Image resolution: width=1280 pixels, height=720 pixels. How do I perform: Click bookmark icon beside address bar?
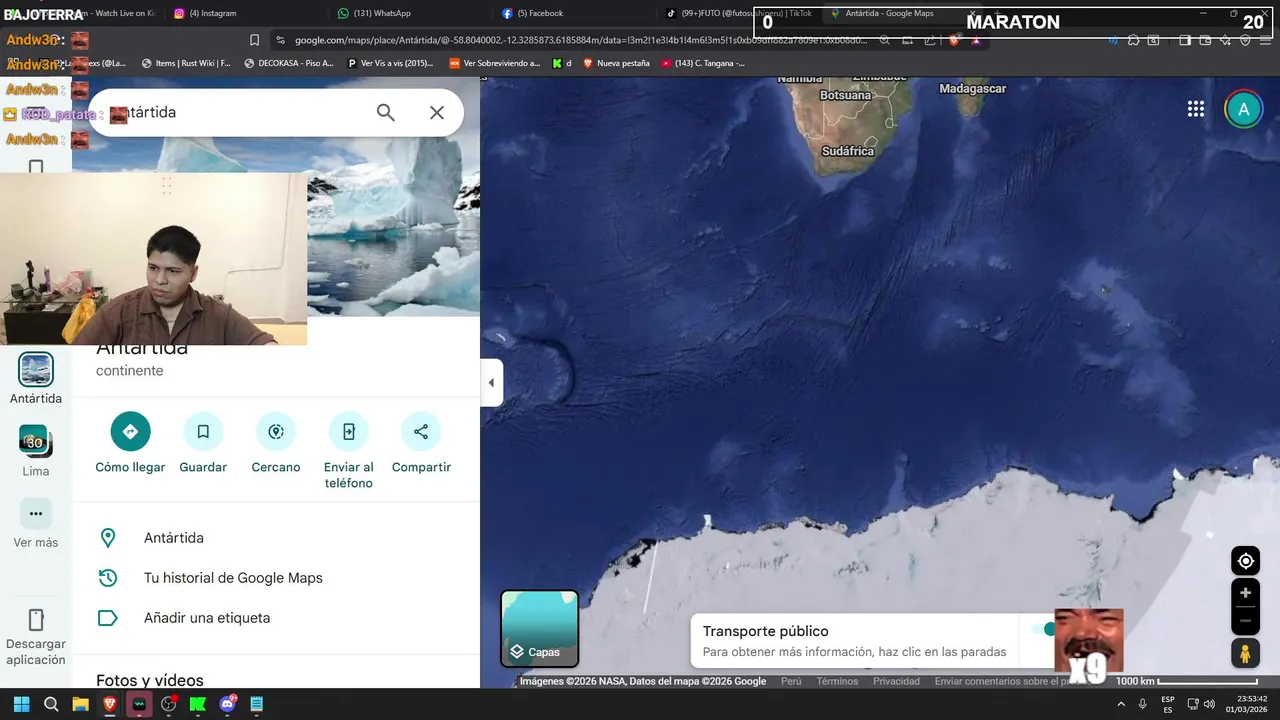pos(254,40)
